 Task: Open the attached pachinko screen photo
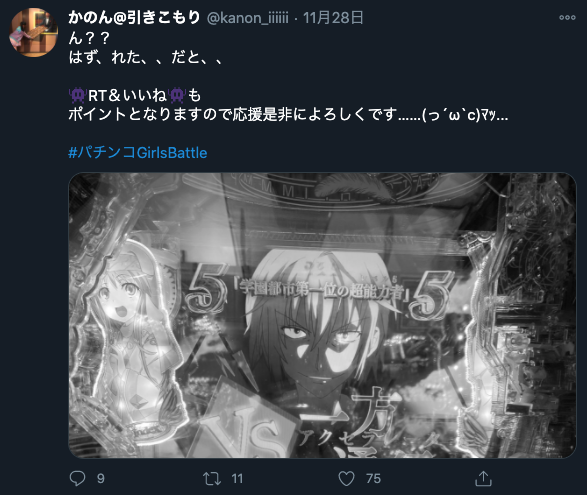[x=322, y=315]
